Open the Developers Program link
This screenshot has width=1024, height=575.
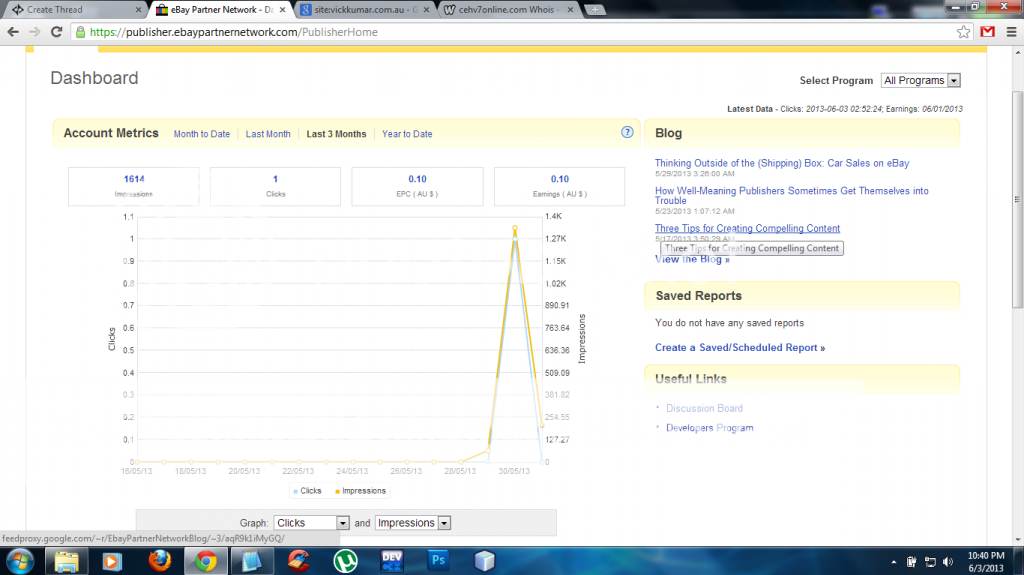tap(709, 428)
